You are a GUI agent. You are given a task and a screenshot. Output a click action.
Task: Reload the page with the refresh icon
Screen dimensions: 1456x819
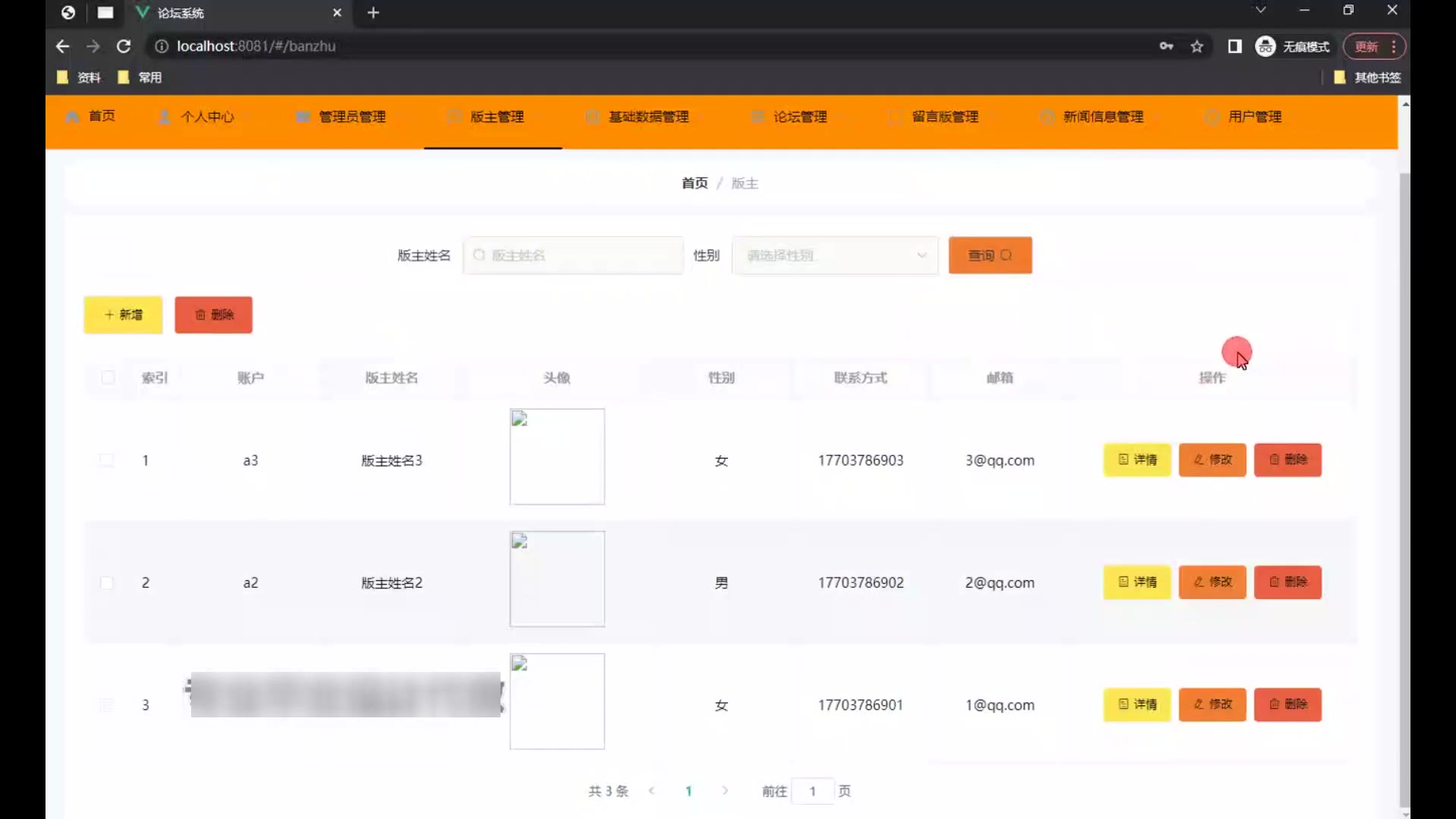click(124, 46)
